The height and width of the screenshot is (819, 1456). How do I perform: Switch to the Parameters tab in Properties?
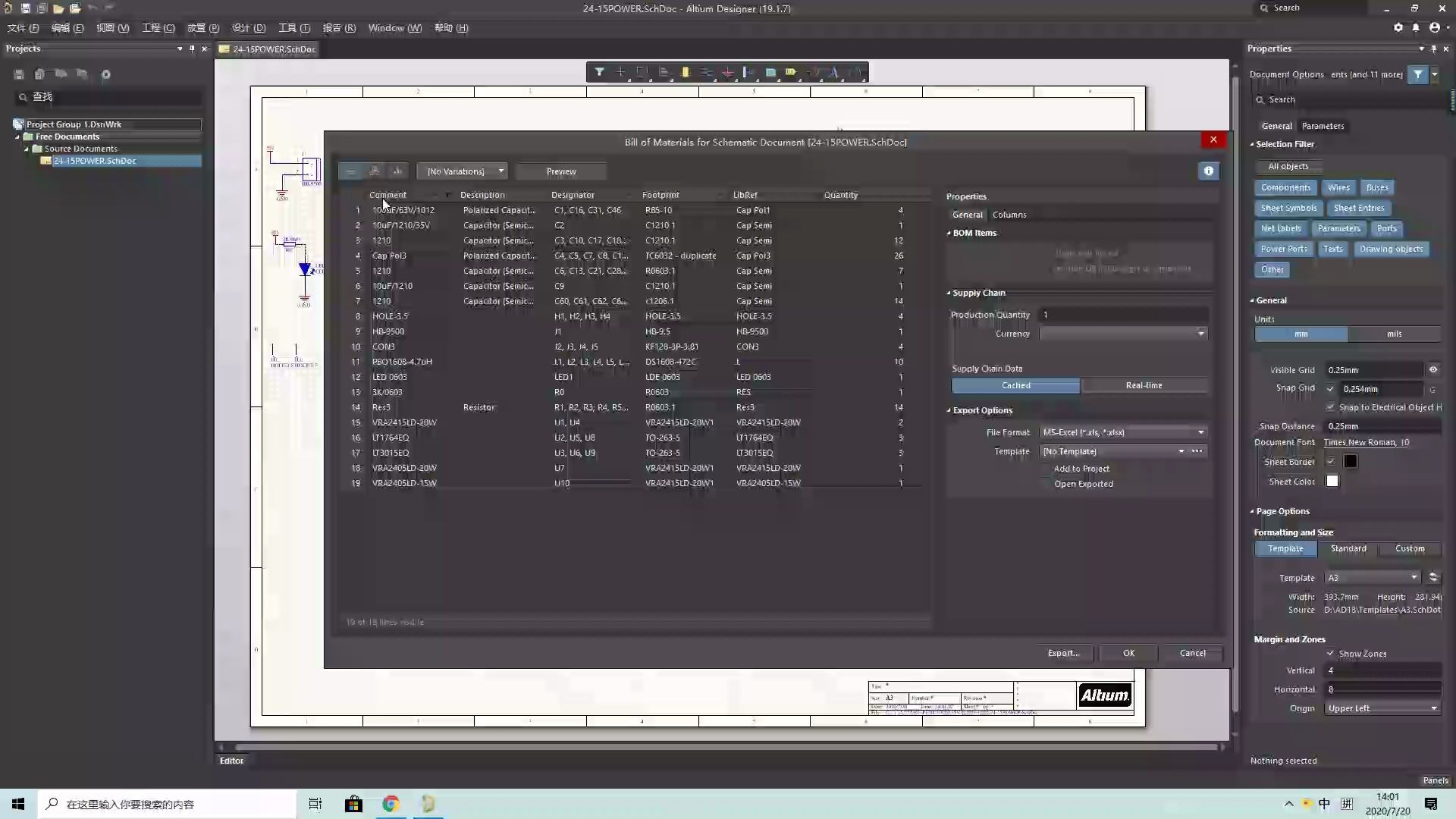(x=1323, y=125)
